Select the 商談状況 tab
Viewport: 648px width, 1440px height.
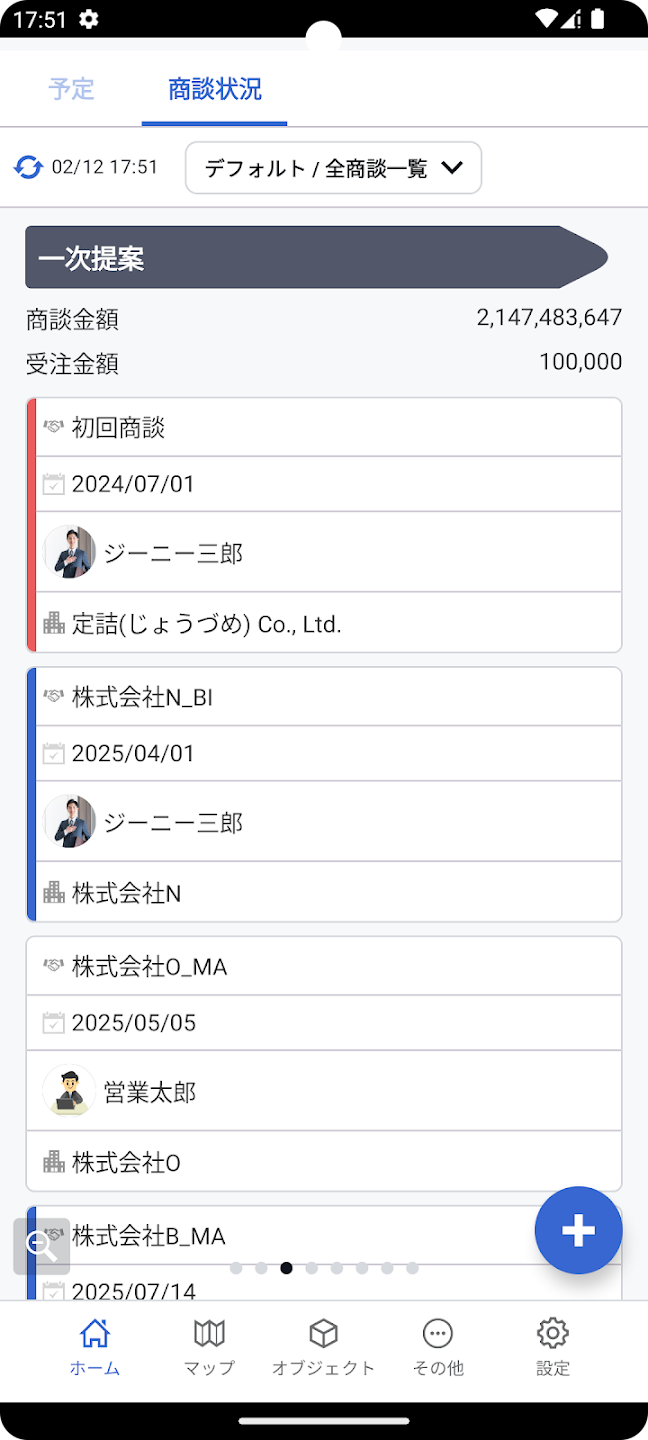pyautogui.click(x=214, y=89)
